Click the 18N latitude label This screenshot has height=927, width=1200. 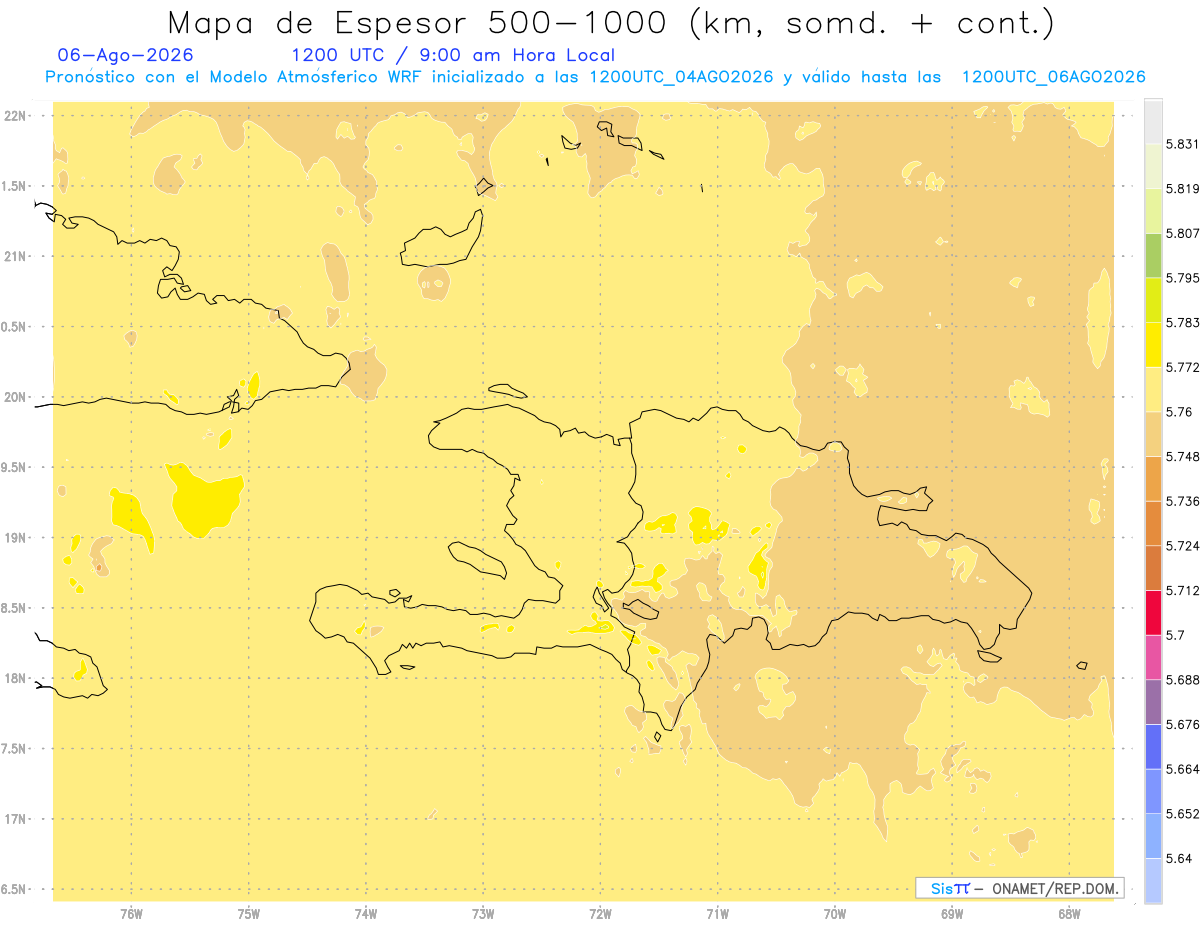point(15,678)
